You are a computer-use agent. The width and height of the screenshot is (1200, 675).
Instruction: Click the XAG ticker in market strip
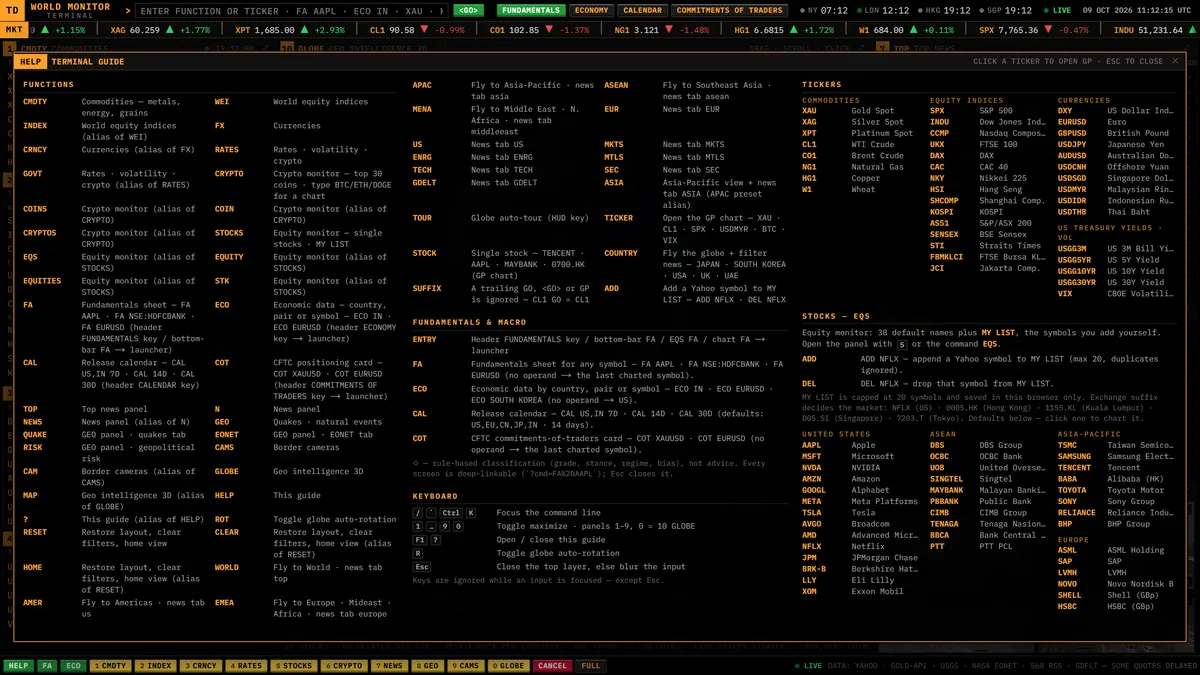[x=160, y=30]
